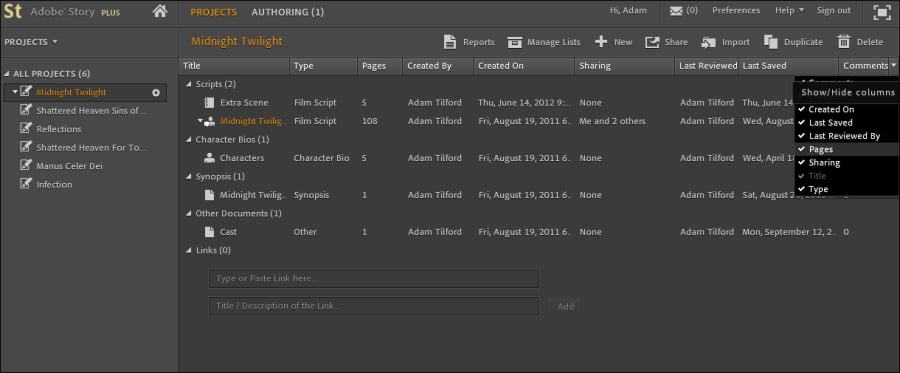Click Sign out
Viewport: 900px width, 373px height.
834,10
